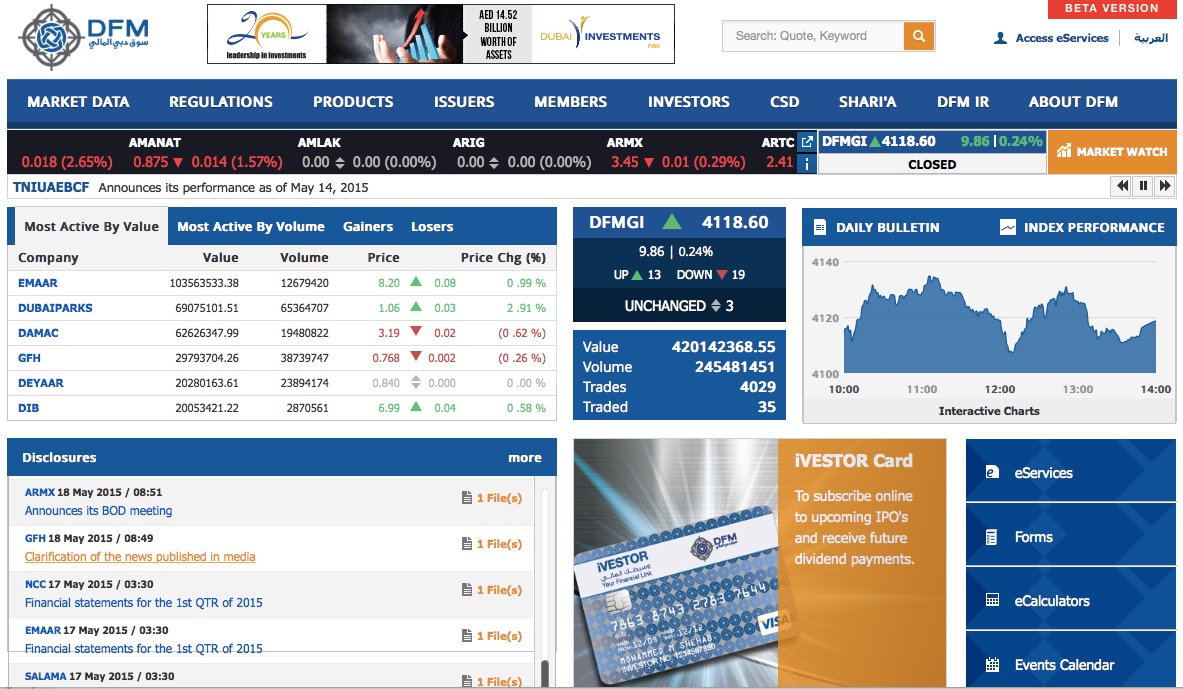Open Interactive Charts below the index graph

point(989,410)
